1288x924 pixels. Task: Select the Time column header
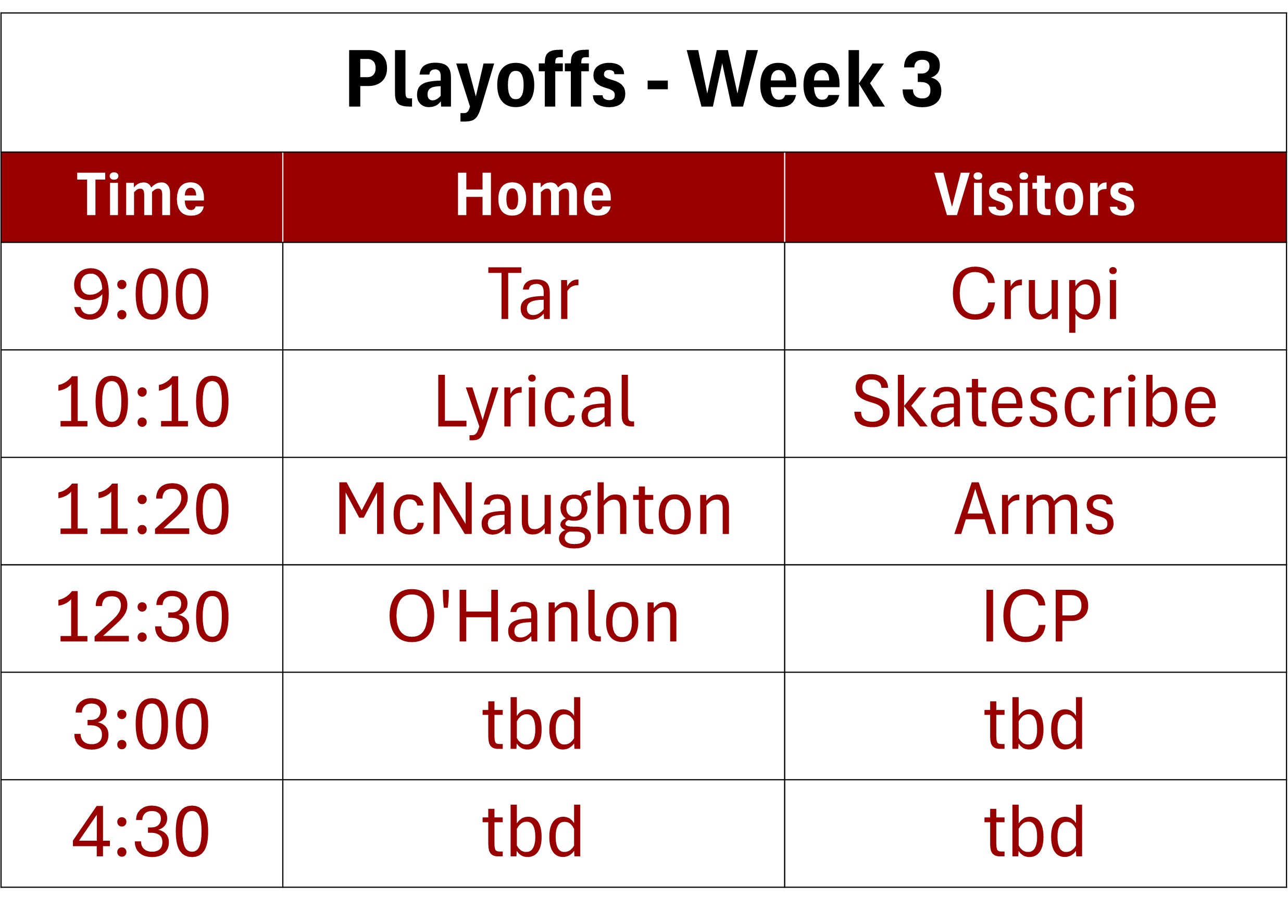coord(141,196)
